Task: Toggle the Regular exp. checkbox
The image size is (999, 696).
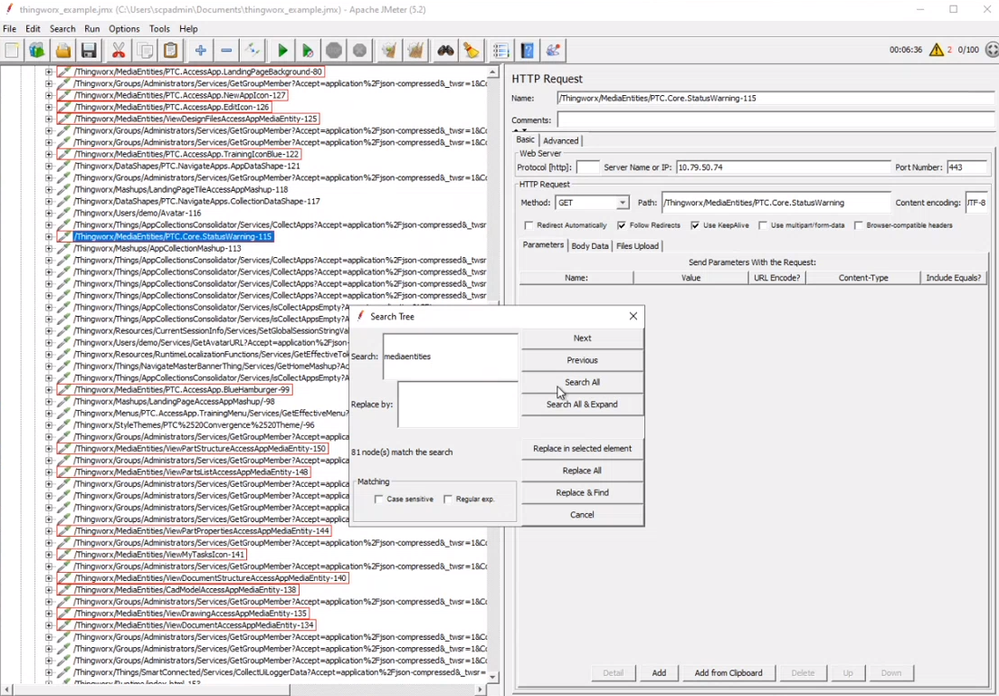Action: pos(449,499)
